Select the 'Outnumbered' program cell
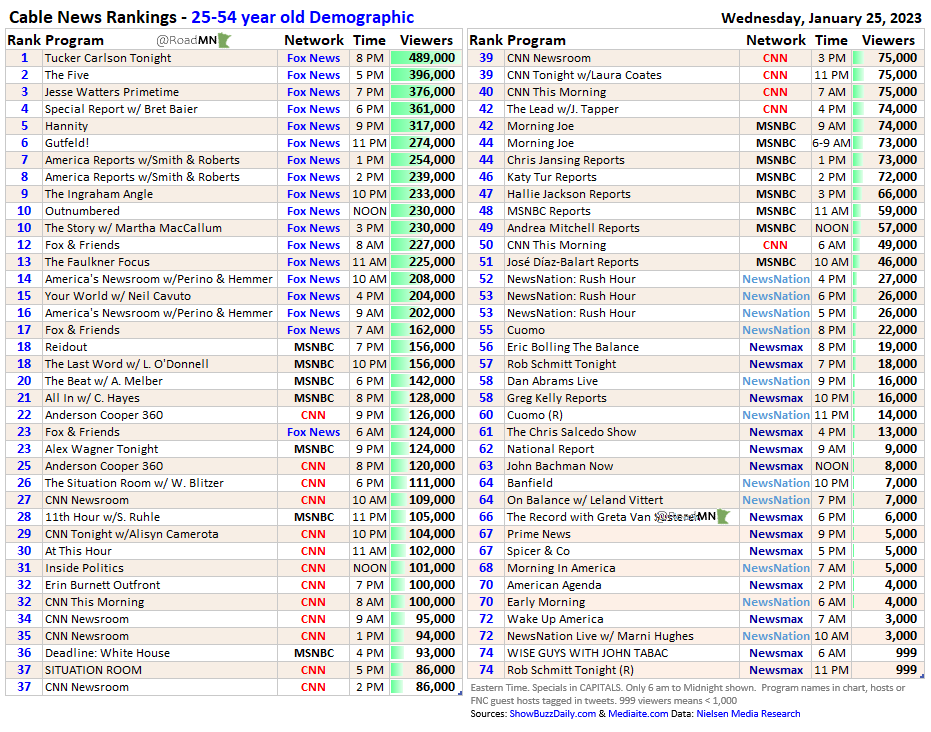This screenshot has height=732, width=931. 160,211
